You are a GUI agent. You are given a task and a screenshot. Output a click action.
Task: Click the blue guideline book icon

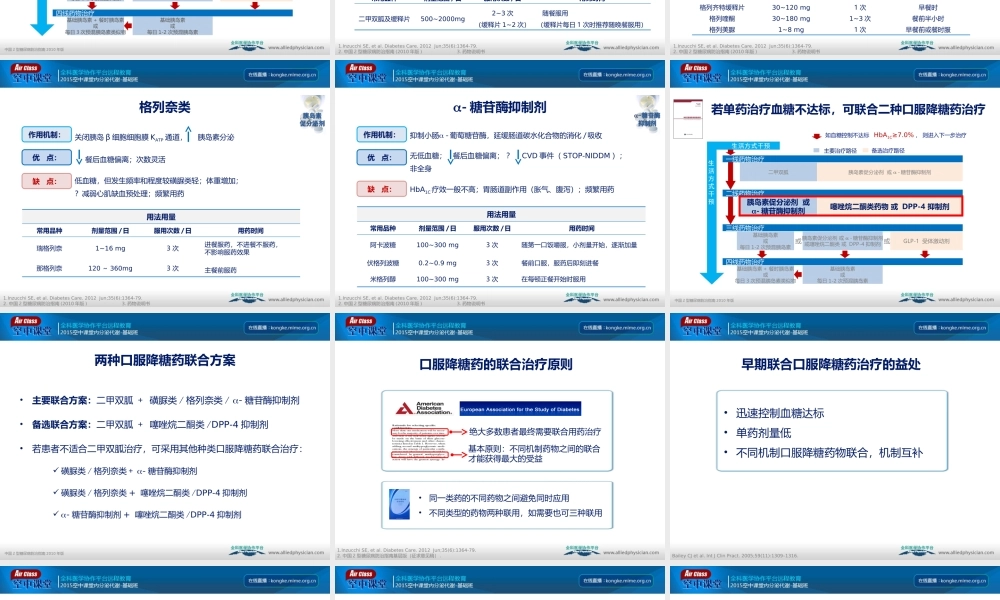399,504
